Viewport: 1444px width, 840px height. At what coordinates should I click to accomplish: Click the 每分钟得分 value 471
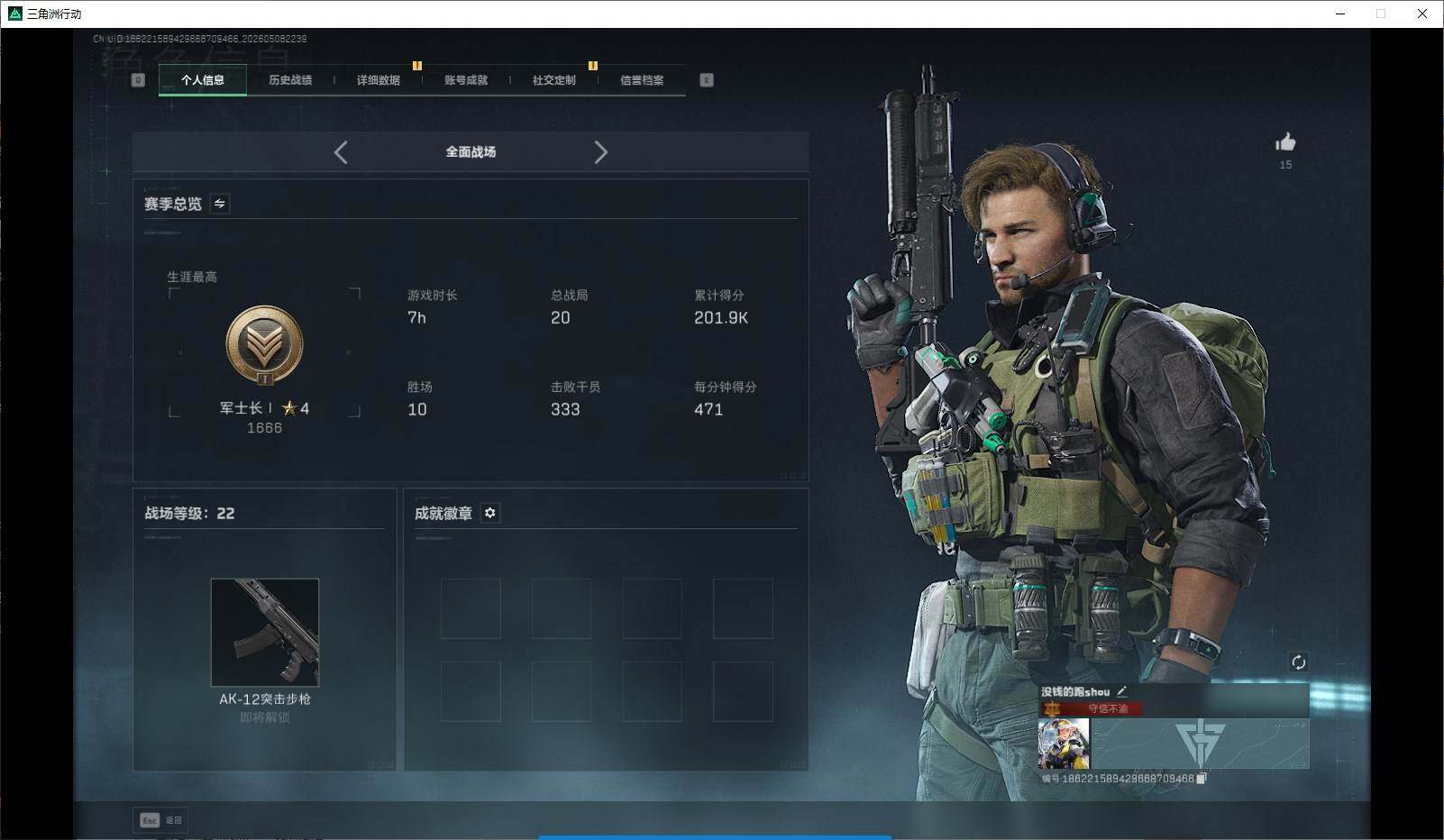click(708, 409)
